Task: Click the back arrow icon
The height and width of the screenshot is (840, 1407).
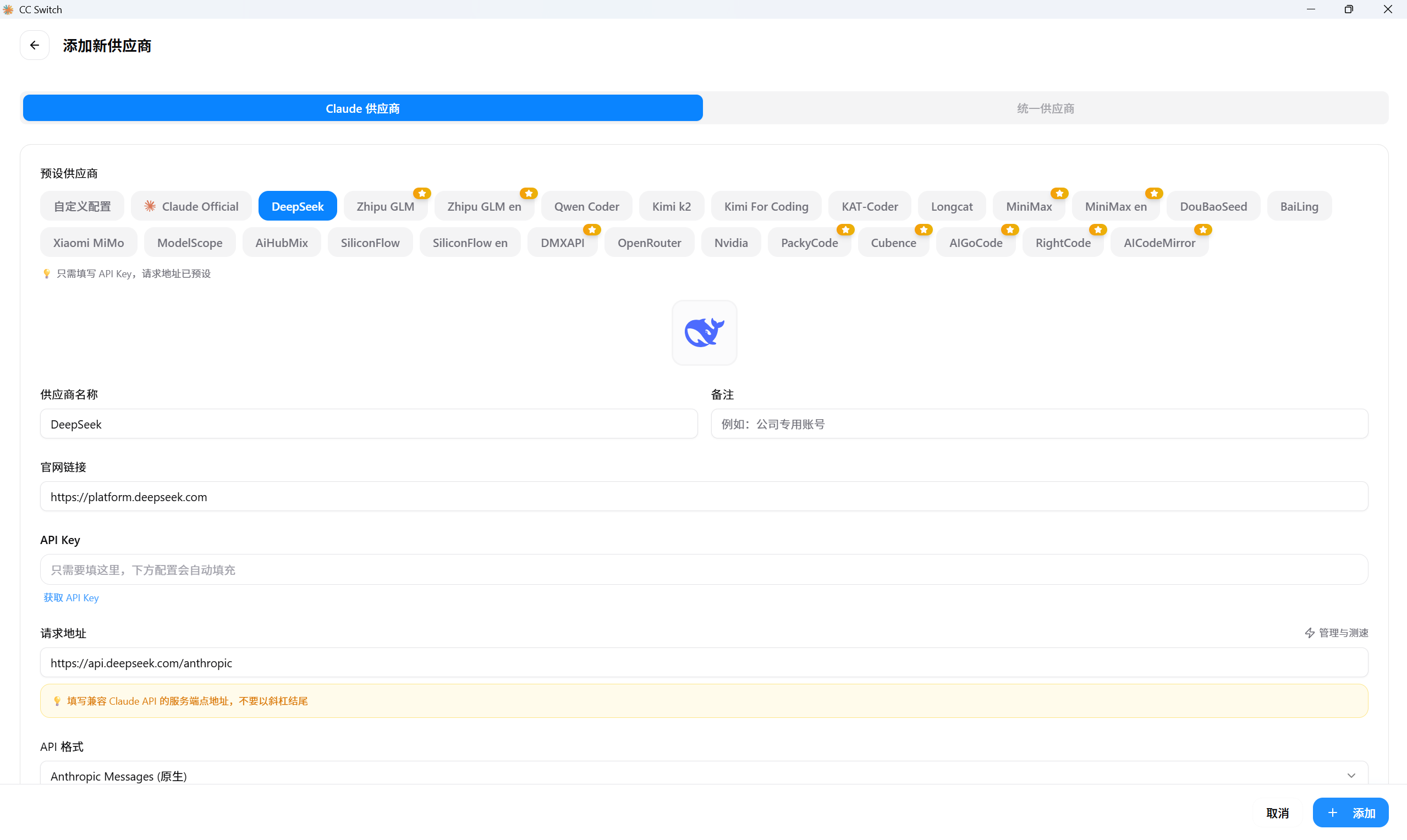Action: point(35,45)
